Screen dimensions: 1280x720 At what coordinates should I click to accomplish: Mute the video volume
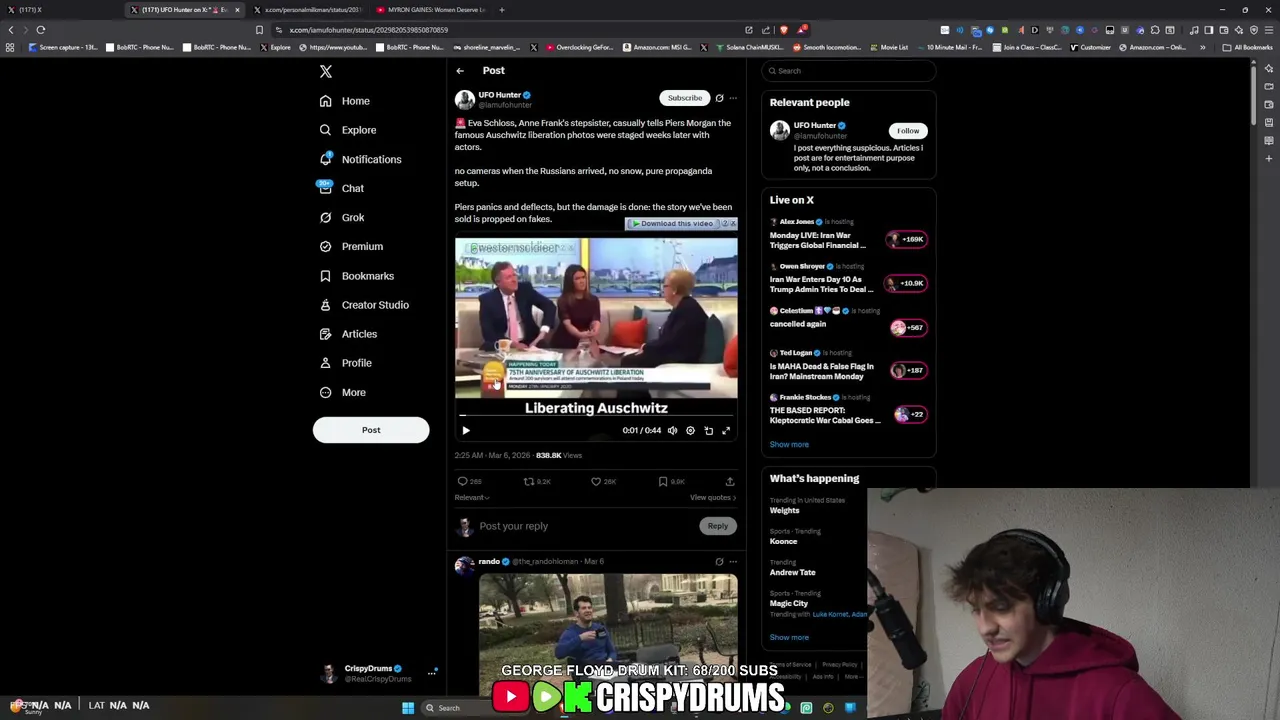tap(672, 430)
